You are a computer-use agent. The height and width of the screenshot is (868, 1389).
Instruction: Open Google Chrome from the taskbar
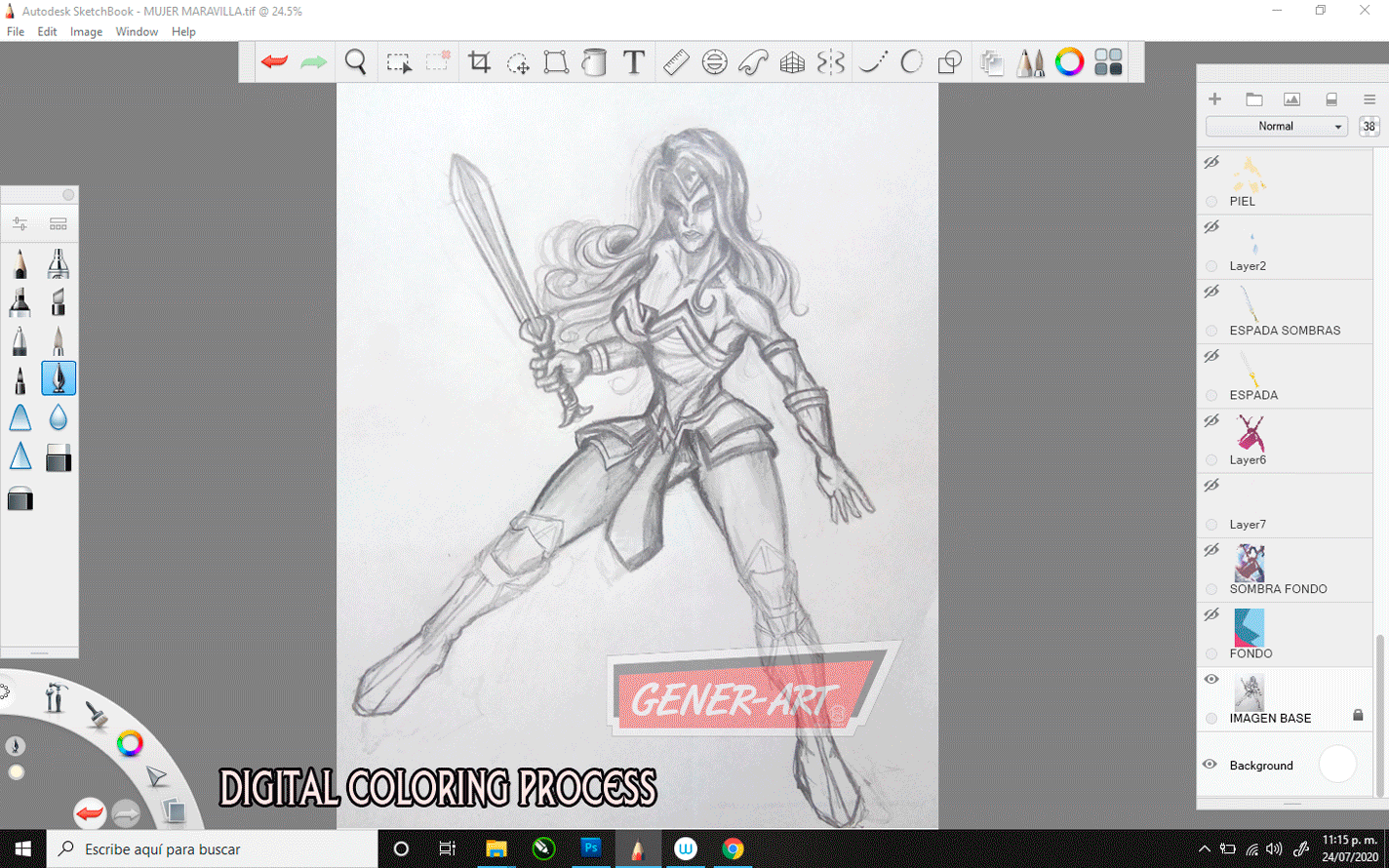pos(733,849)
